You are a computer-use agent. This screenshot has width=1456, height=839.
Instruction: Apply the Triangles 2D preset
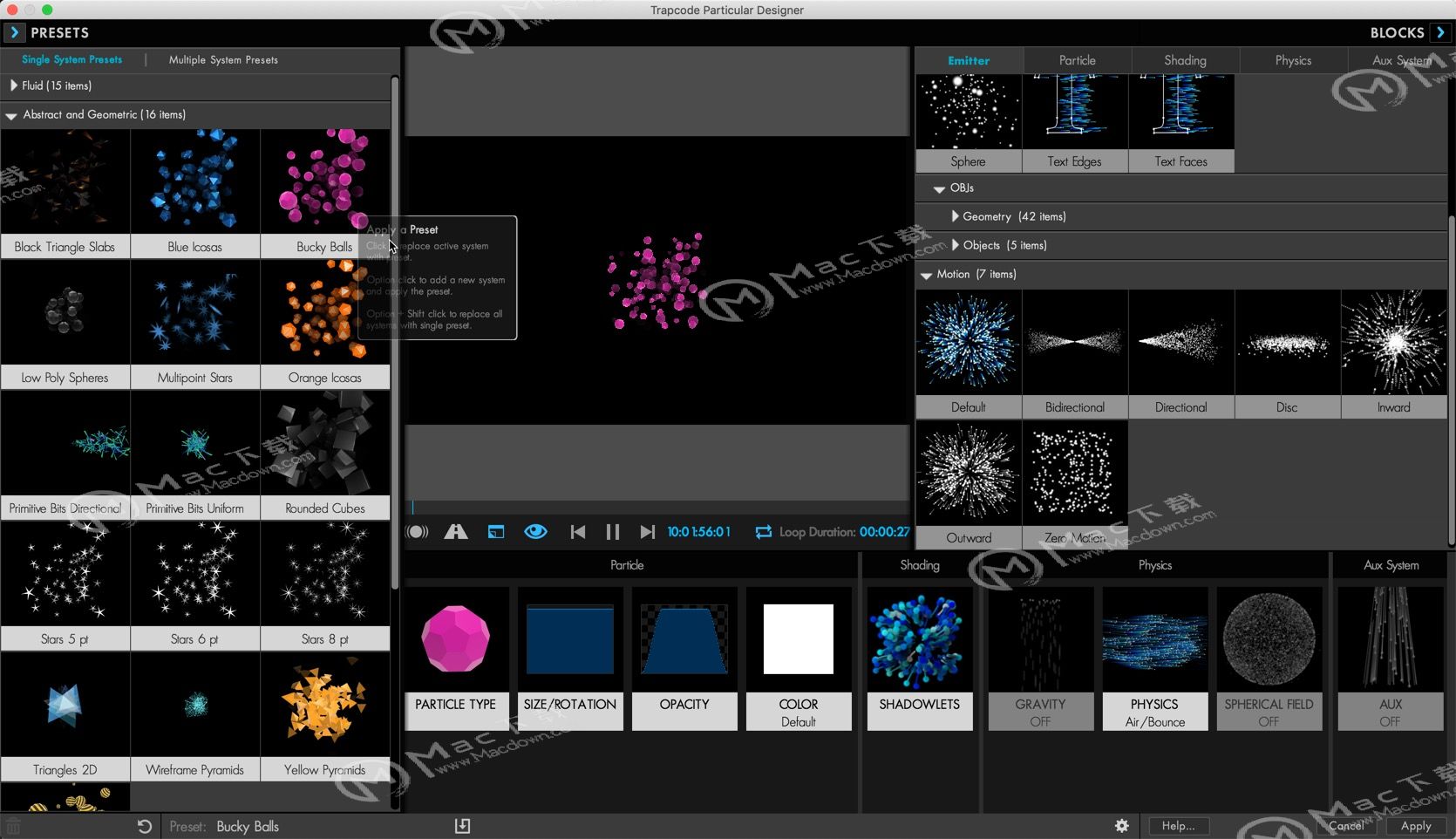click(65, 717)
